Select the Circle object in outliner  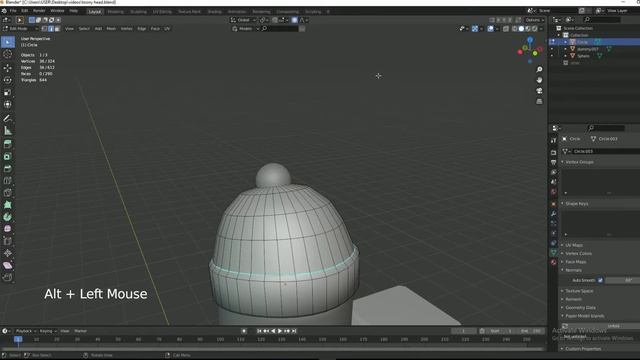point(582,42)
